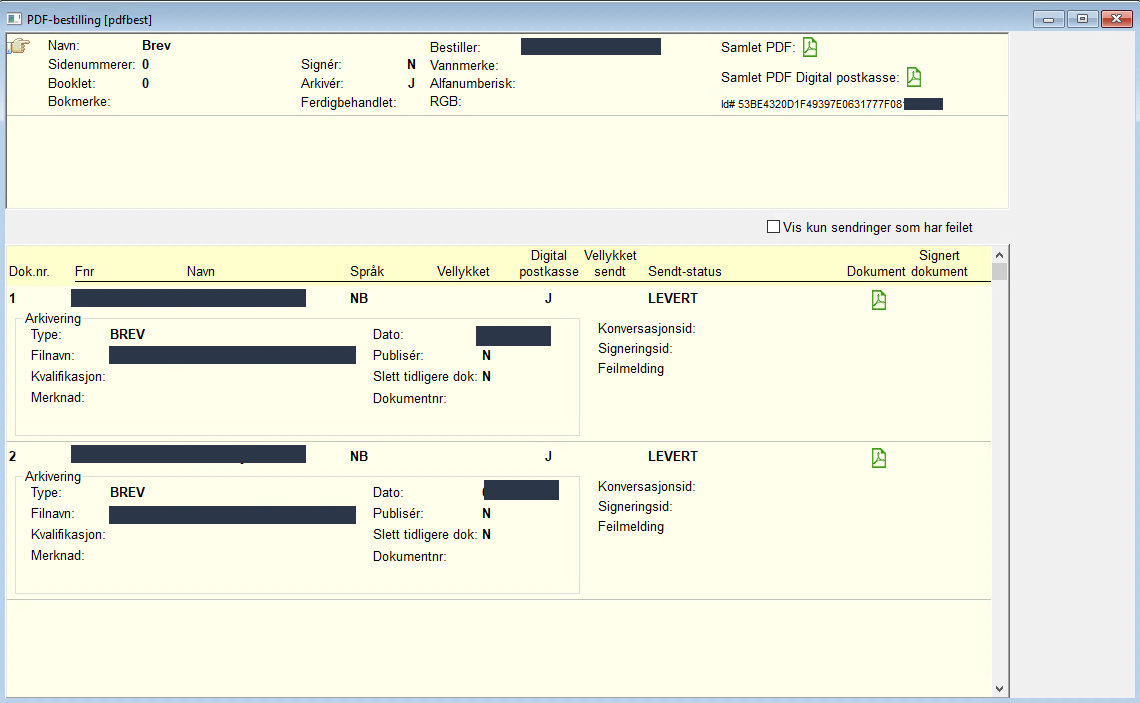Click the Merknad label in row 2

[57, 555]
